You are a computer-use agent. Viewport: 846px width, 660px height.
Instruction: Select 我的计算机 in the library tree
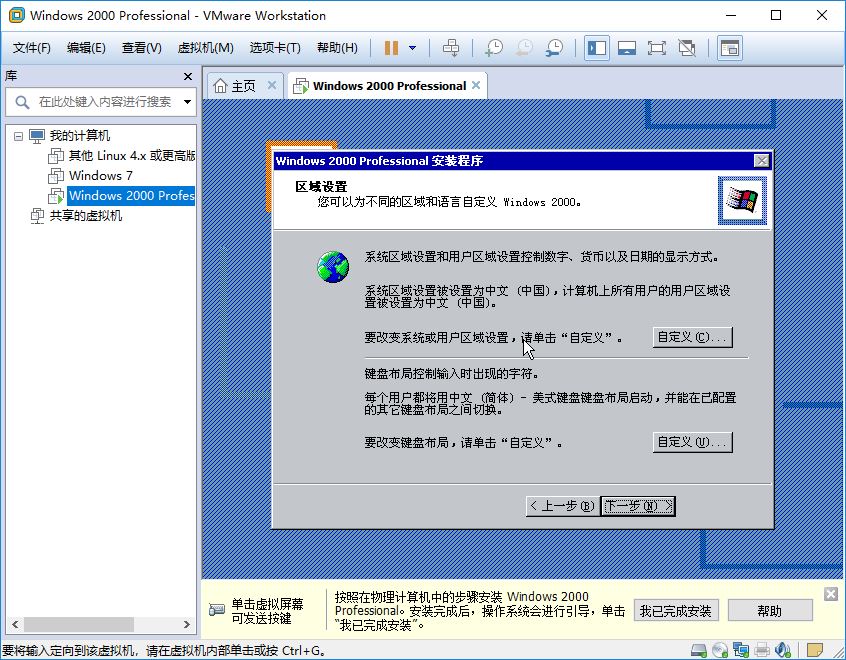pyautogui.click(x=79, y=135)
